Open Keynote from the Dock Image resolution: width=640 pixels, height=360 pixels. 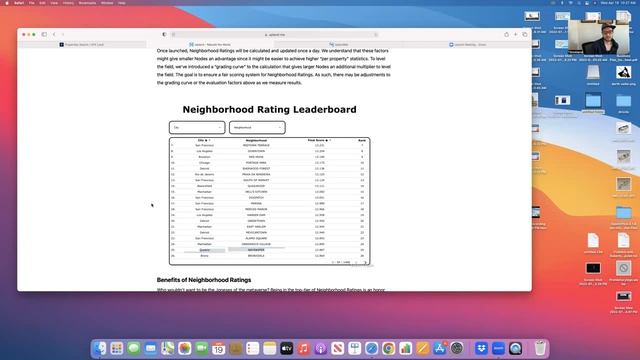pyautogui.click(x=355, y=348)
